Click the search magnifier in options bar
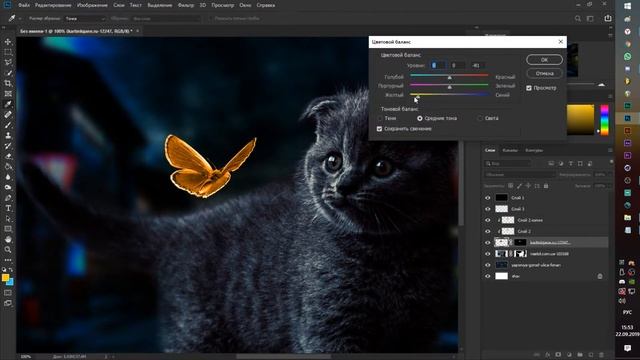The width and height of the screenshot is (640, 360). pyautogui.click(x=578, y=18)
